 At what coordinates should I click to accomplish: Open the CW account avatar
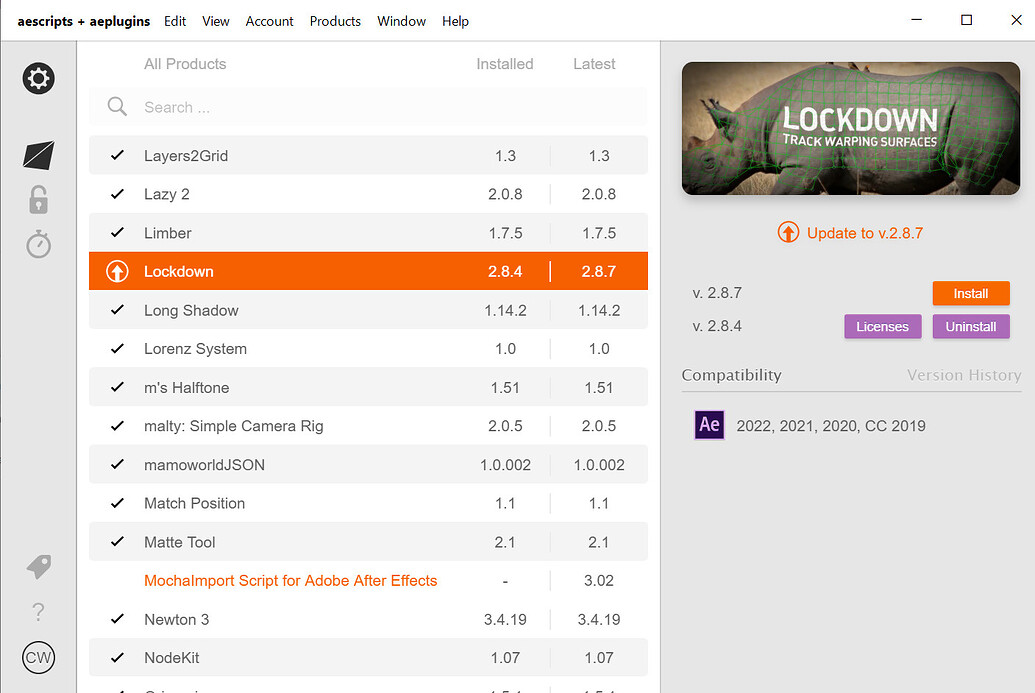38,657
